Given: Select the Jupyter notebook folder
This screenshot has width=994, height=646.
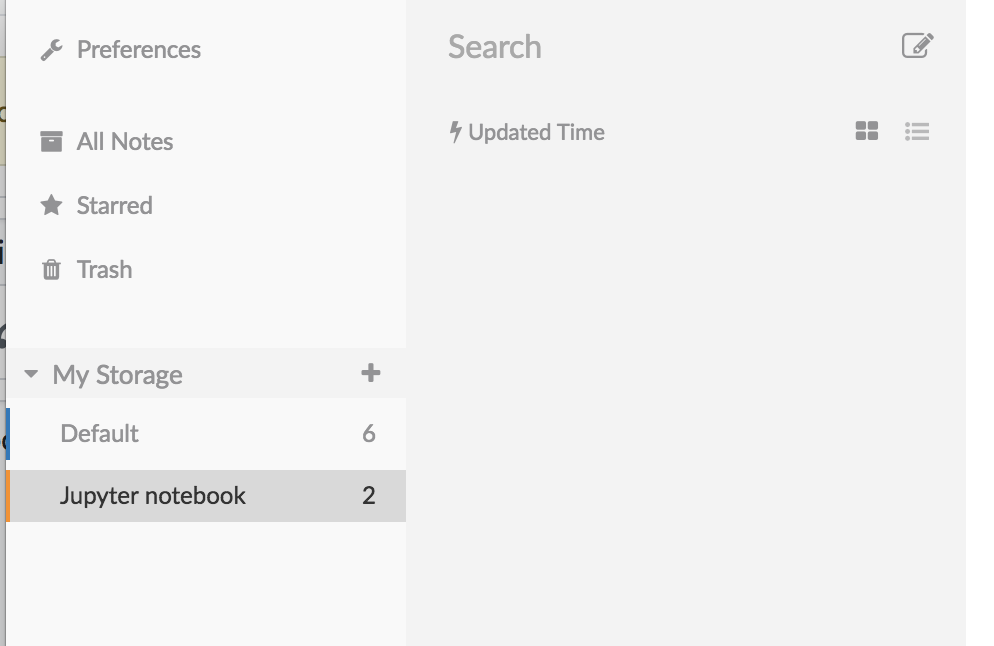Looking at the screenshot, I should (206, 496).
